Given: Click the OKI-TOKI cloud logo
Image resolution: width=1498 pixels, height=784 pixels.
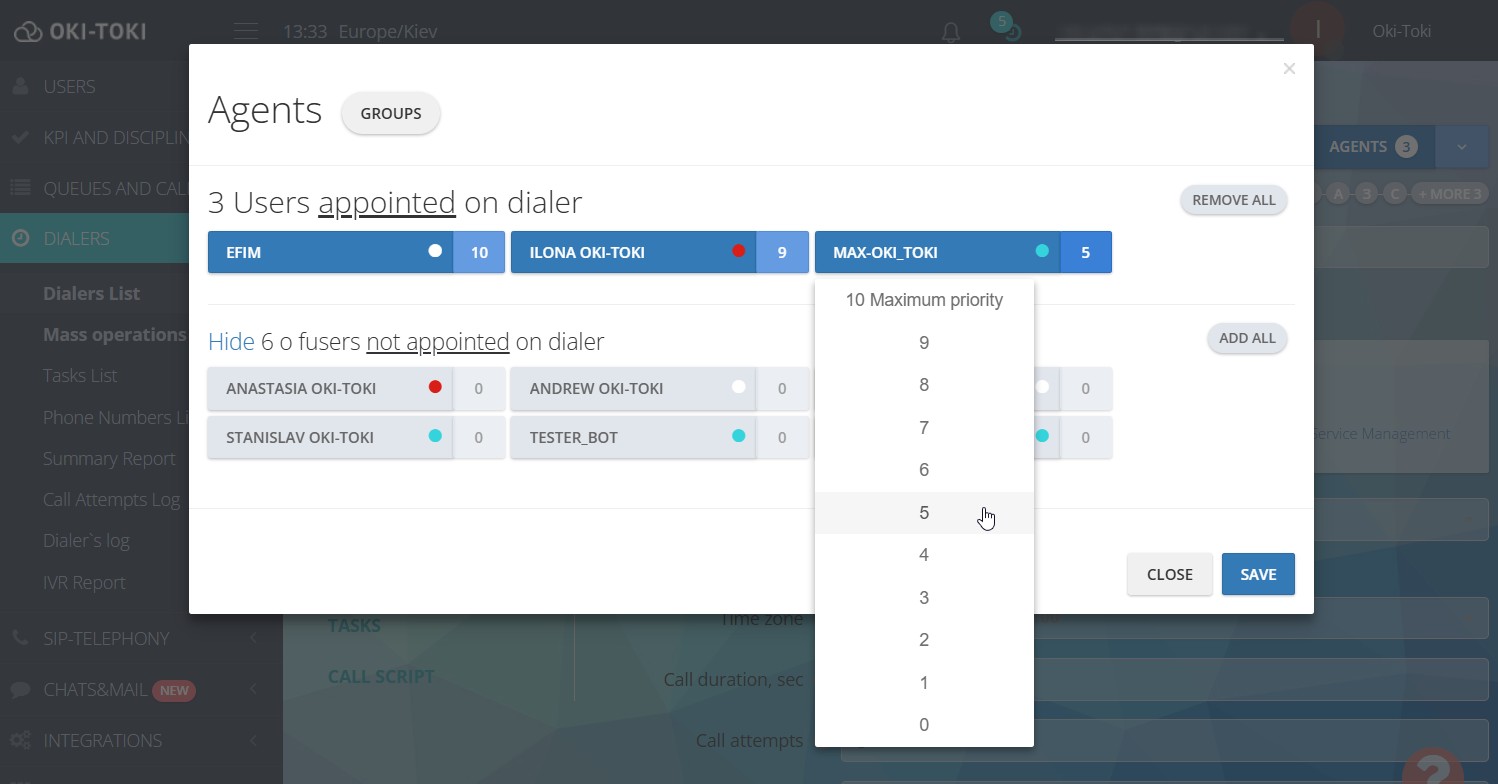Looking at the screenshot, I should [80, 31].
